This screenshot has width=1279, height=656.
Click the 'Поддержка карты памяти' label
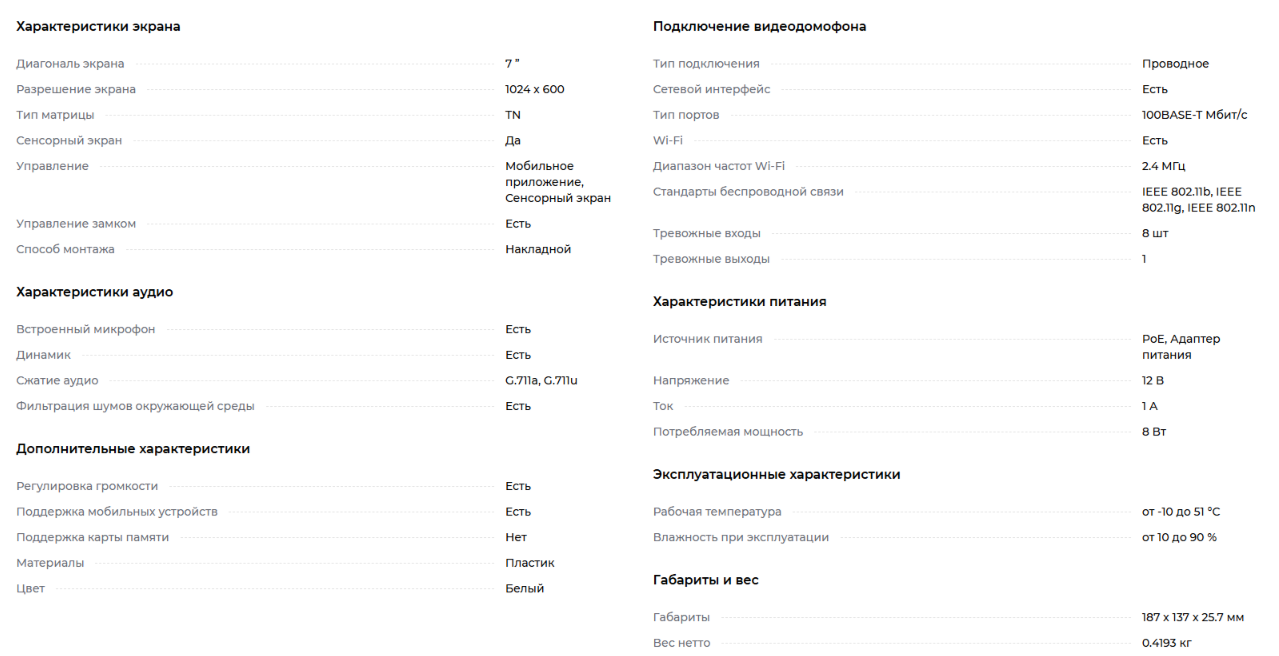pyautogui.click(x=92, y=537)
